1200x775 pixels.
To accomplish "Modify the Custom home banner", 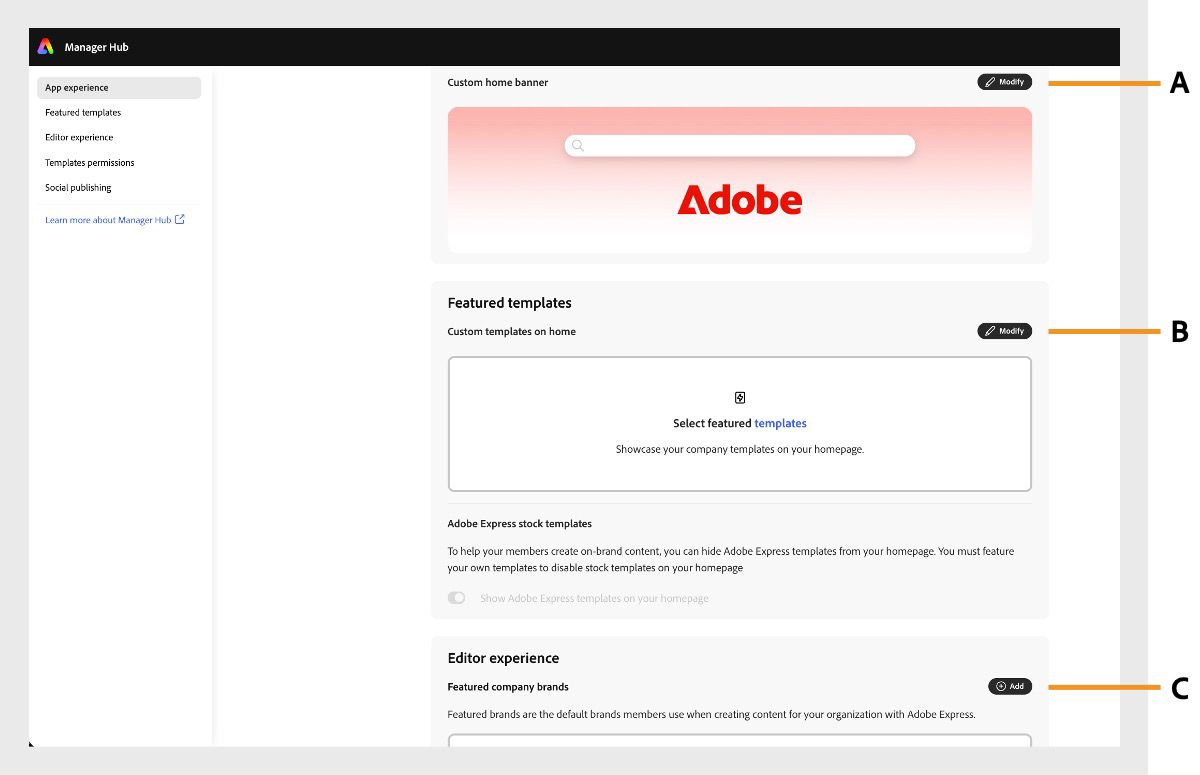I will (x=1005, y=82).
